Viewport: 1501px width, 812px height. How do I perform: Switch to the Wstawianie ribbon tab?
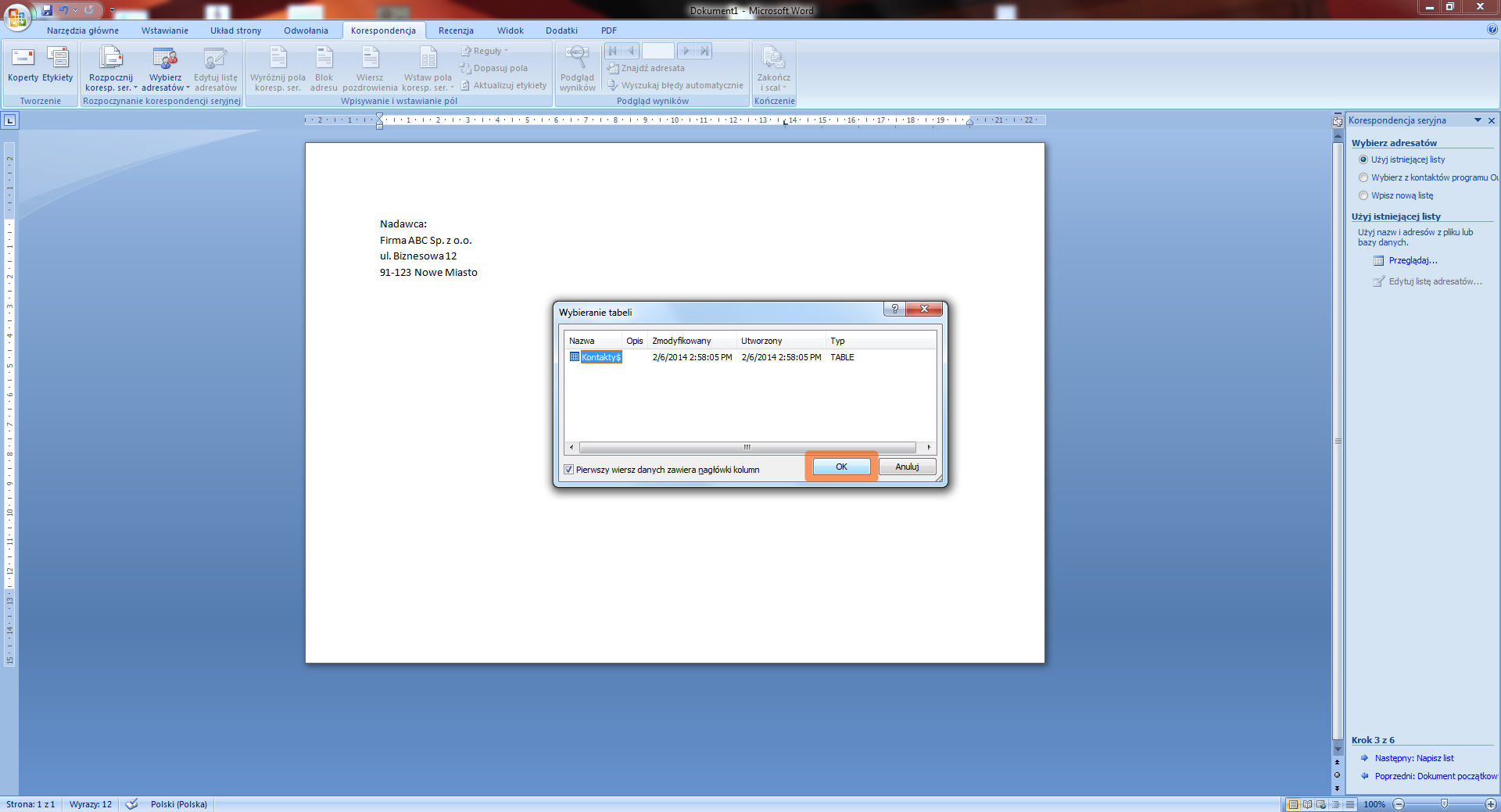pos(164,30)
